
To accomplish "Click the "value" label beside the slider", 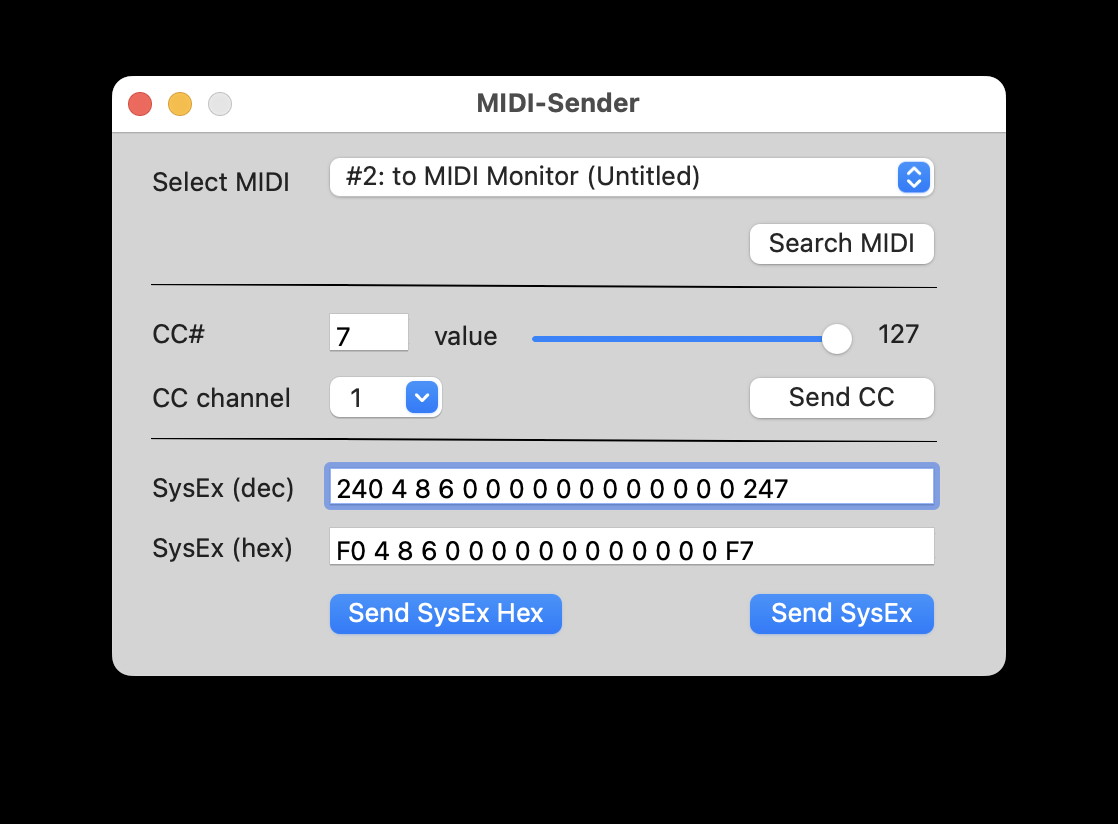I will 465,337.
